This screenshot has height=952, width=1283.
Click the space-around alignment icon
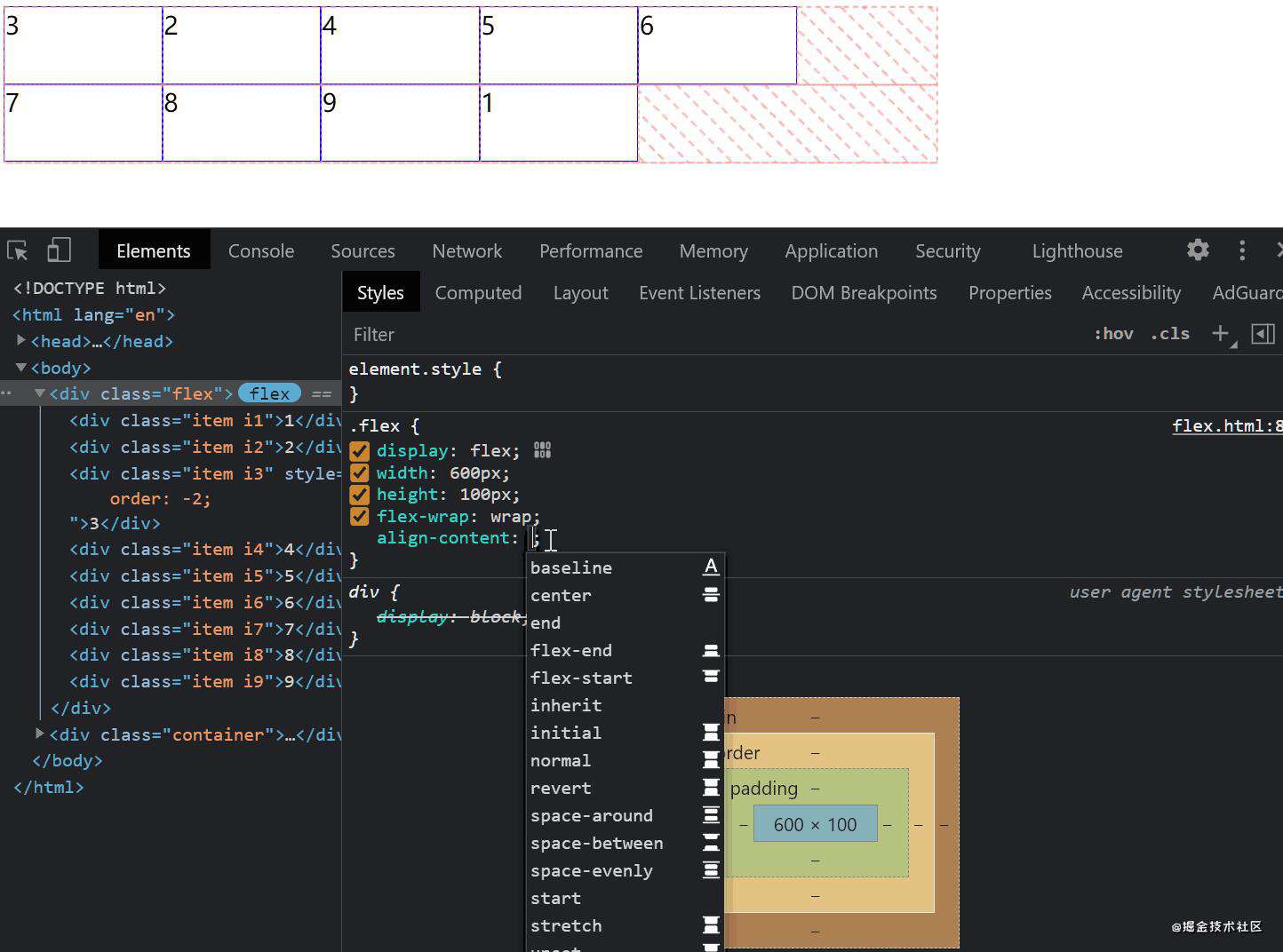coord(711,815)
